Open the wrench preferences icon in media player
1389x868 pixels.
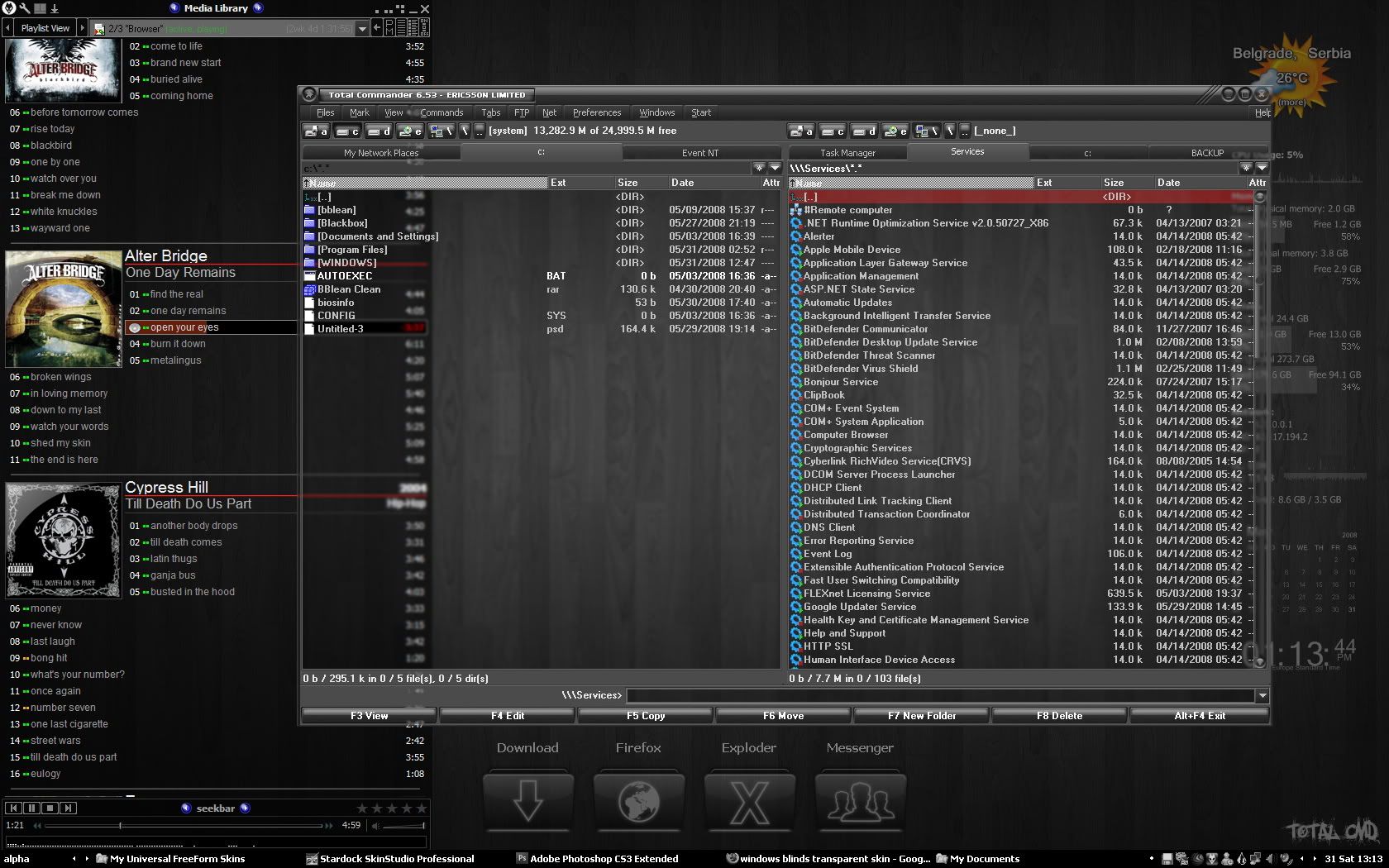24,8
